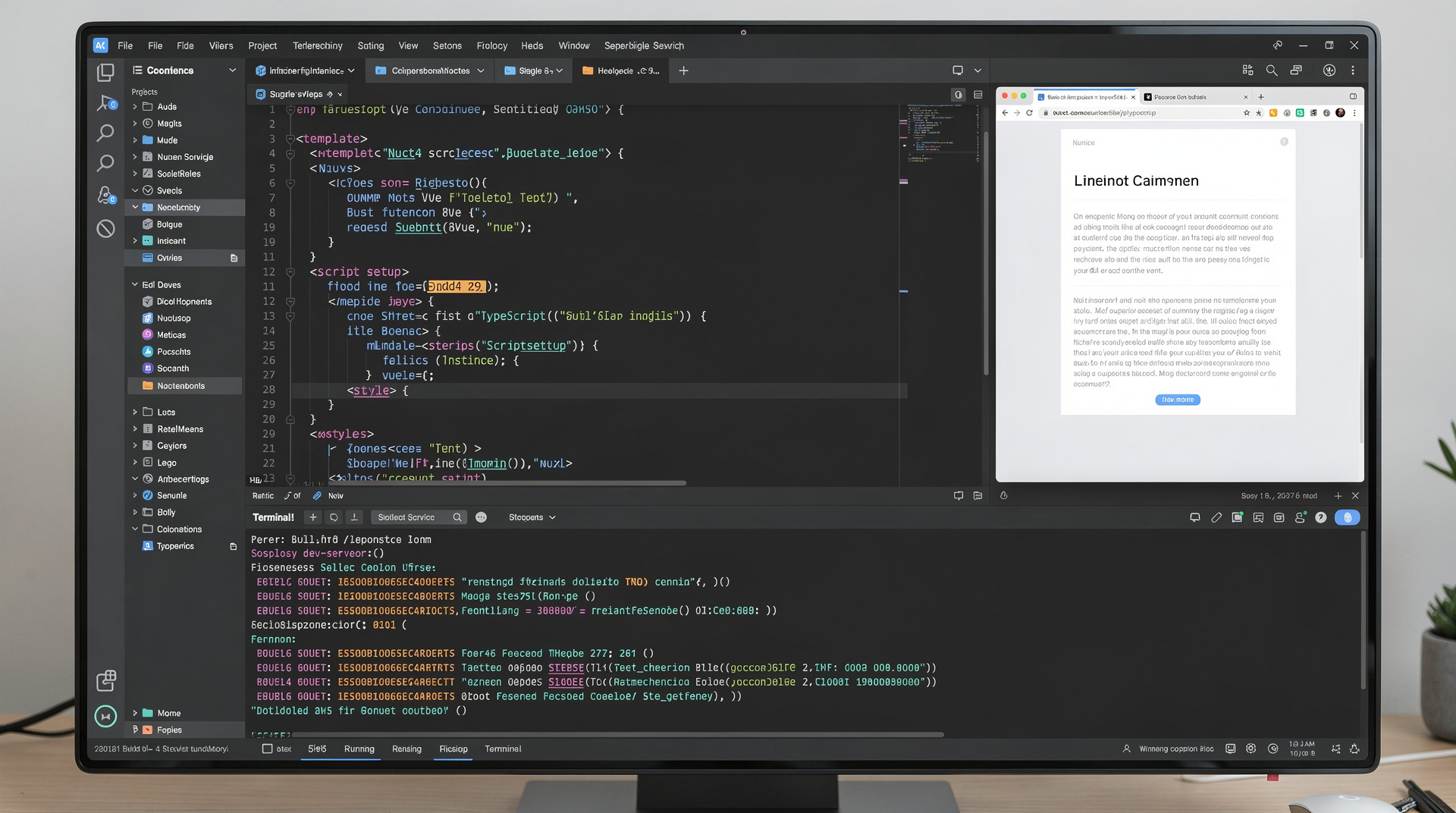
Task: Open the Stoopents dropdown in the terminal toolbar
Action: tap(532, 517)
